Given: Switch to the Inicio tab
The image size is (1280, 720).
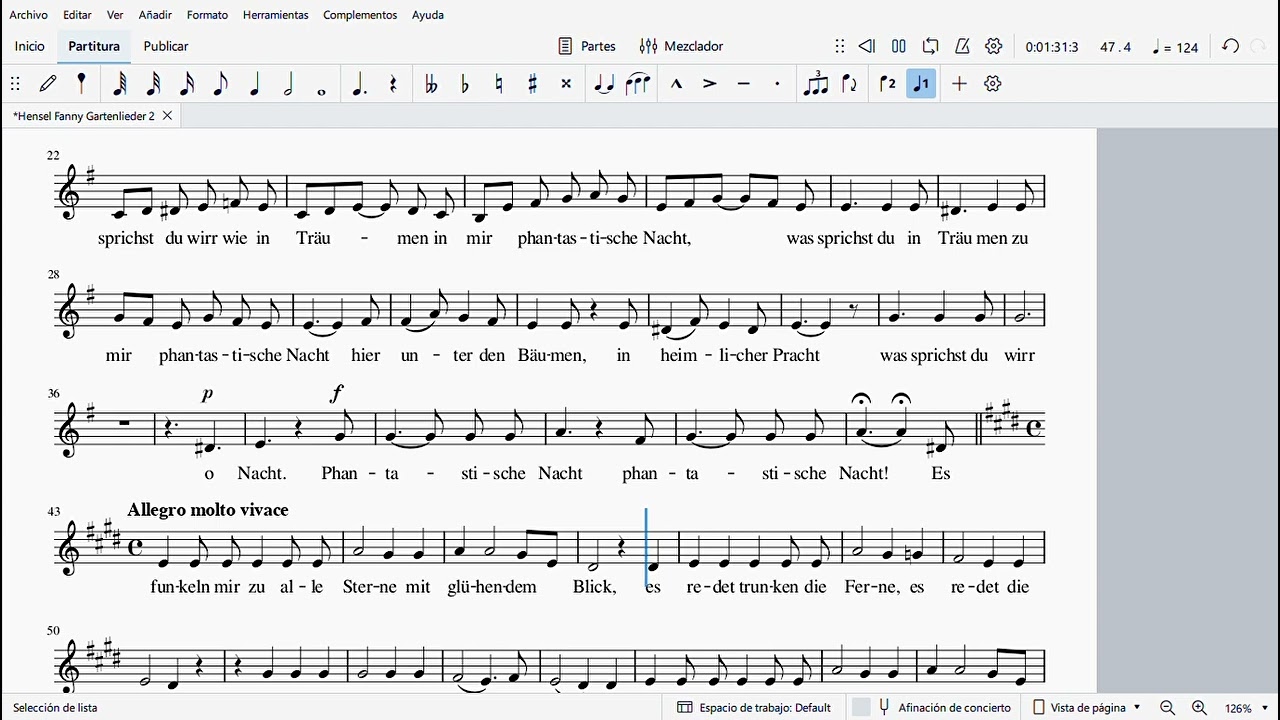Looking at the screenshot, I should pyautogui.click(x=30, y=46).
